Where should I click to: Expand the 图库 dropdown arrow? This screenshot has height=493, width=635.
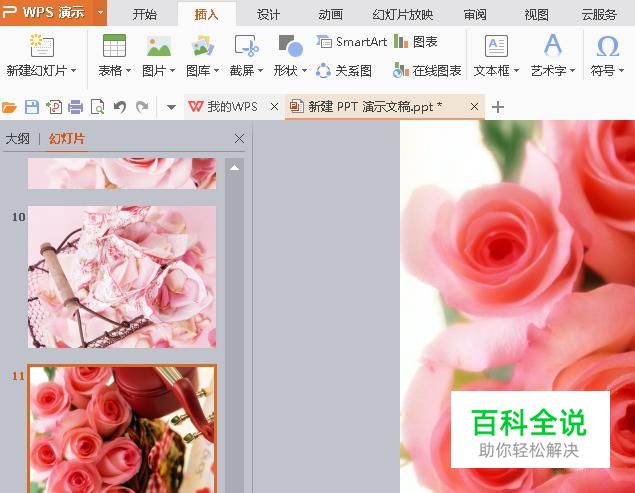point(217,70)
